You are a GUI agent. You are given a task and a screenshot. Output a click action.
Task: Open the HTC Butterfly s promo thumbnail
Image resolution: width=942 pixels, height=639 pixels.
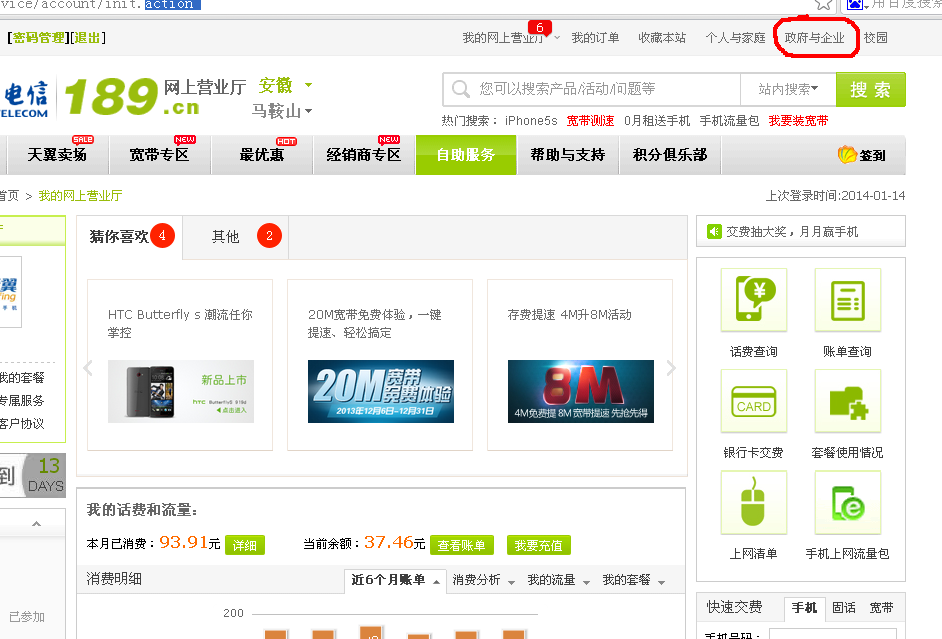181,392
